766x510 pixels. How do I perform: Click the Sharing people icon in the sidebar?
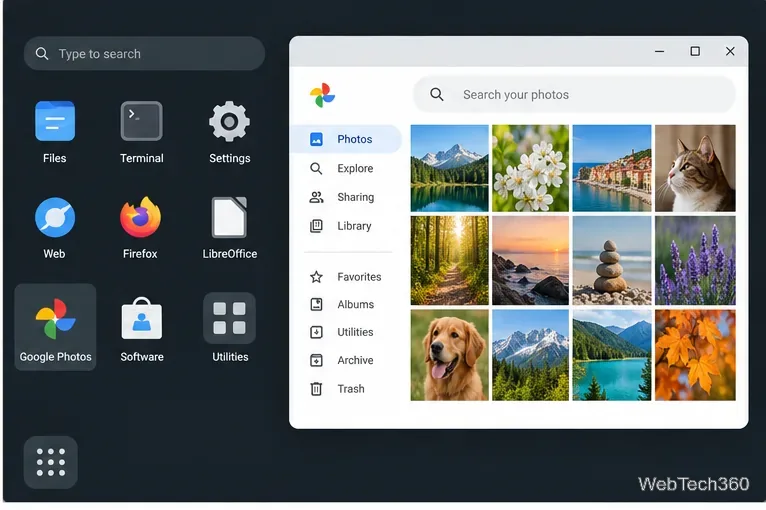[x=316, y=197]
